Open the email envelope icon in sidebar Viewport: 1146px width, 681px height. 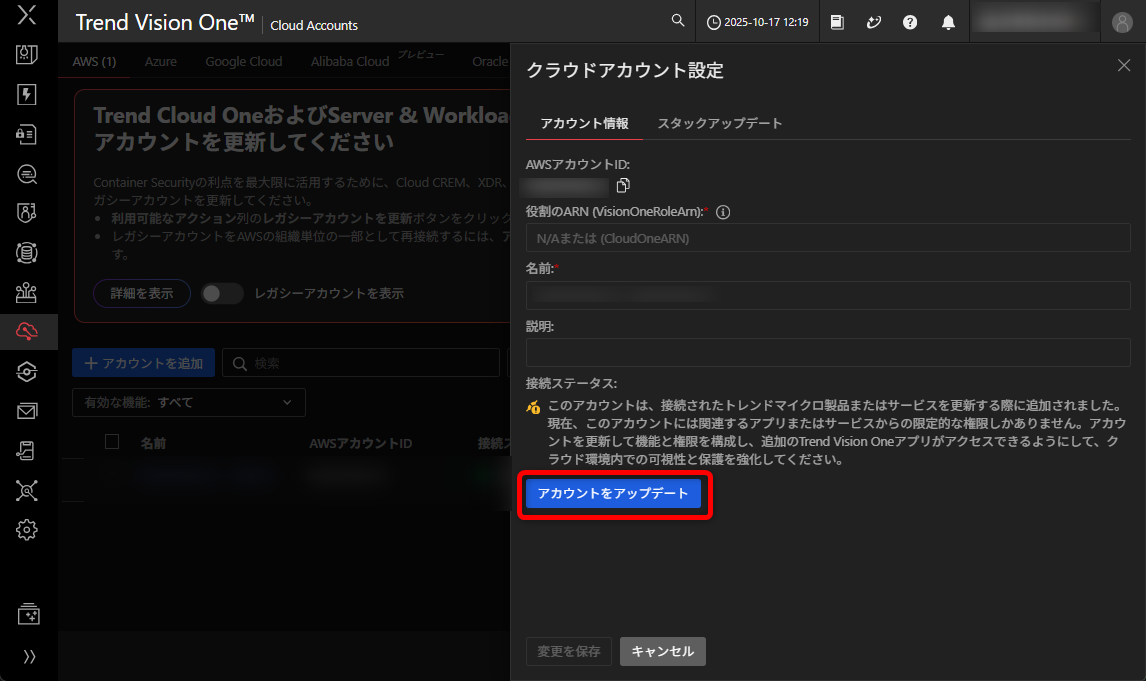coord(28,411)
